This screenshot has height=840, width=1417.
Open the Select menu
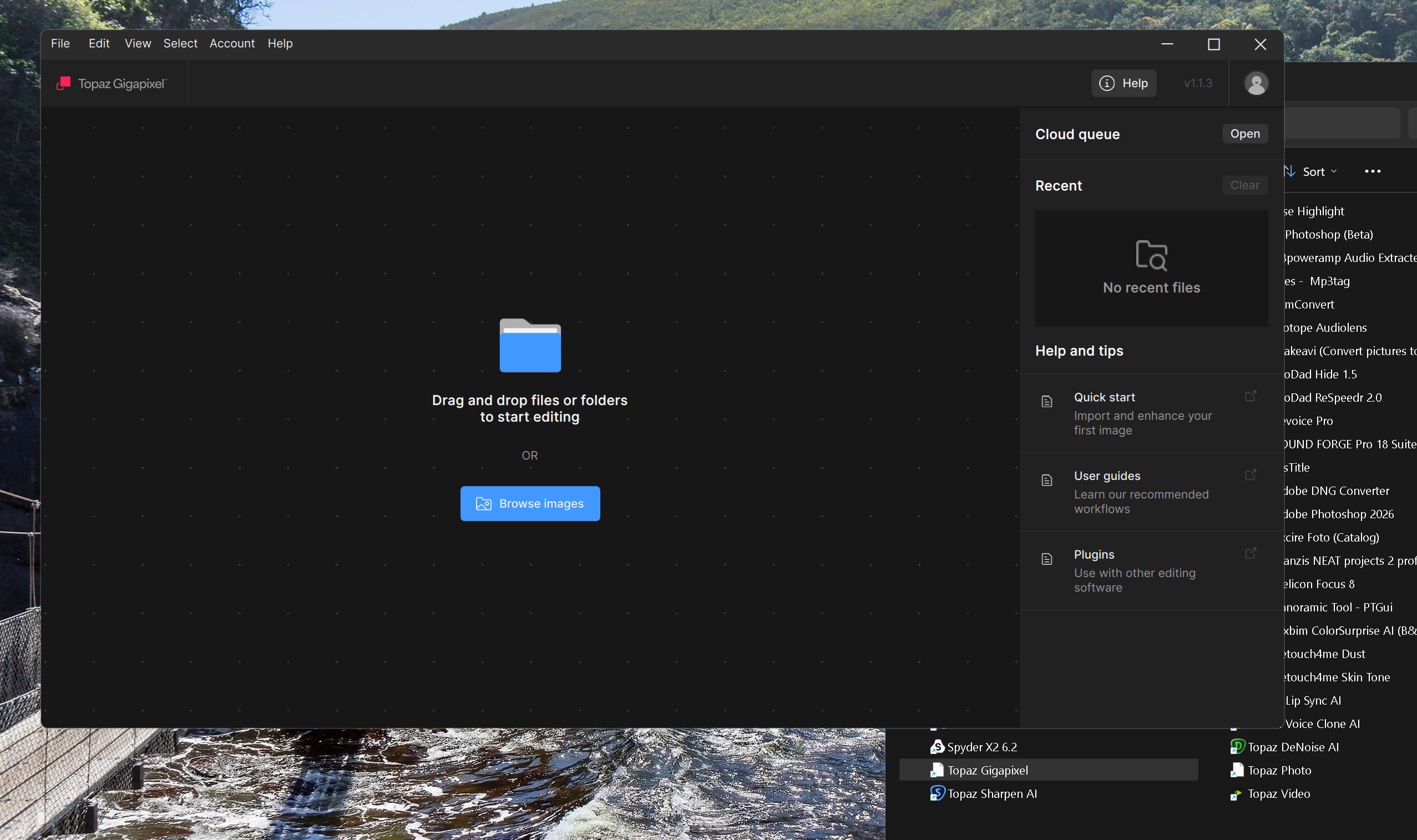click(180, 44)
